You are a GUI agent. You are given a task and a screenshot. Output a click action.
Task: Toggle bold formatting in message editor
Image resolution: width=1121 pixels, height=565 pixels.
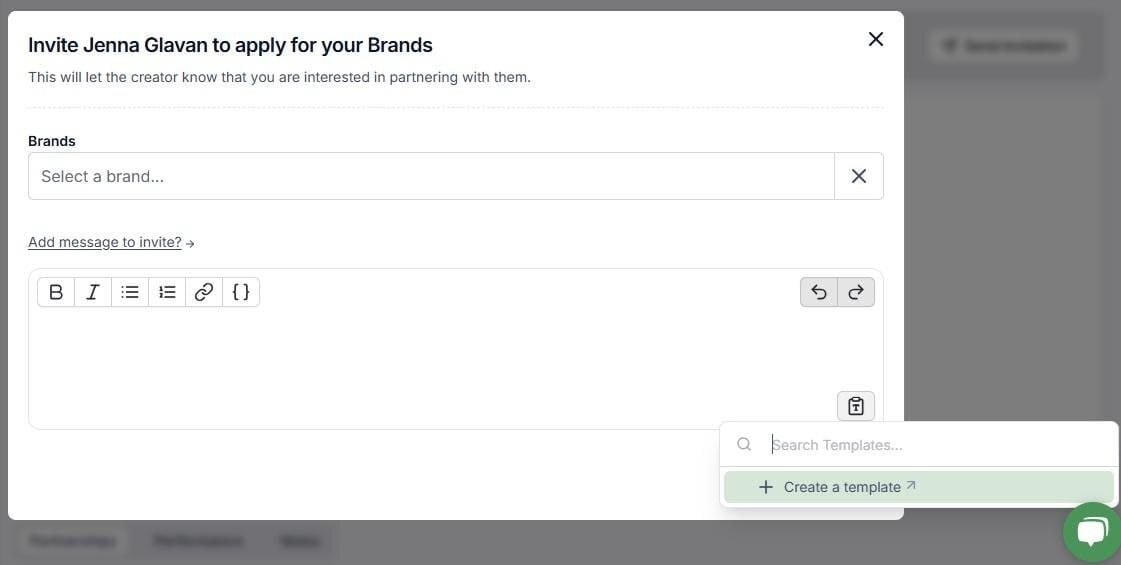click(56, 292)
